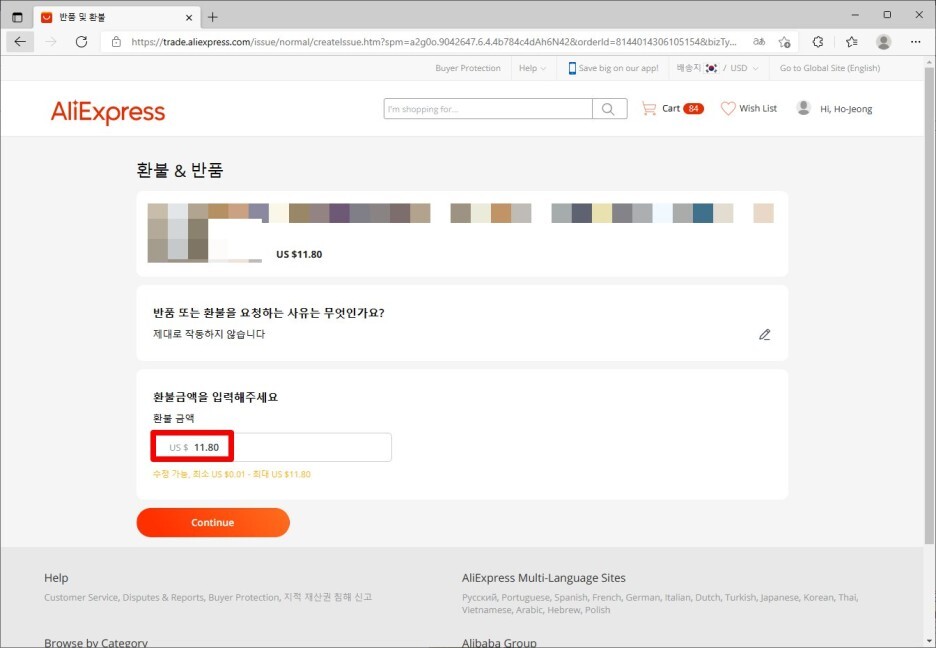
Task: Click the phone icon beside Save big on our app
Action: coord(572,68)
